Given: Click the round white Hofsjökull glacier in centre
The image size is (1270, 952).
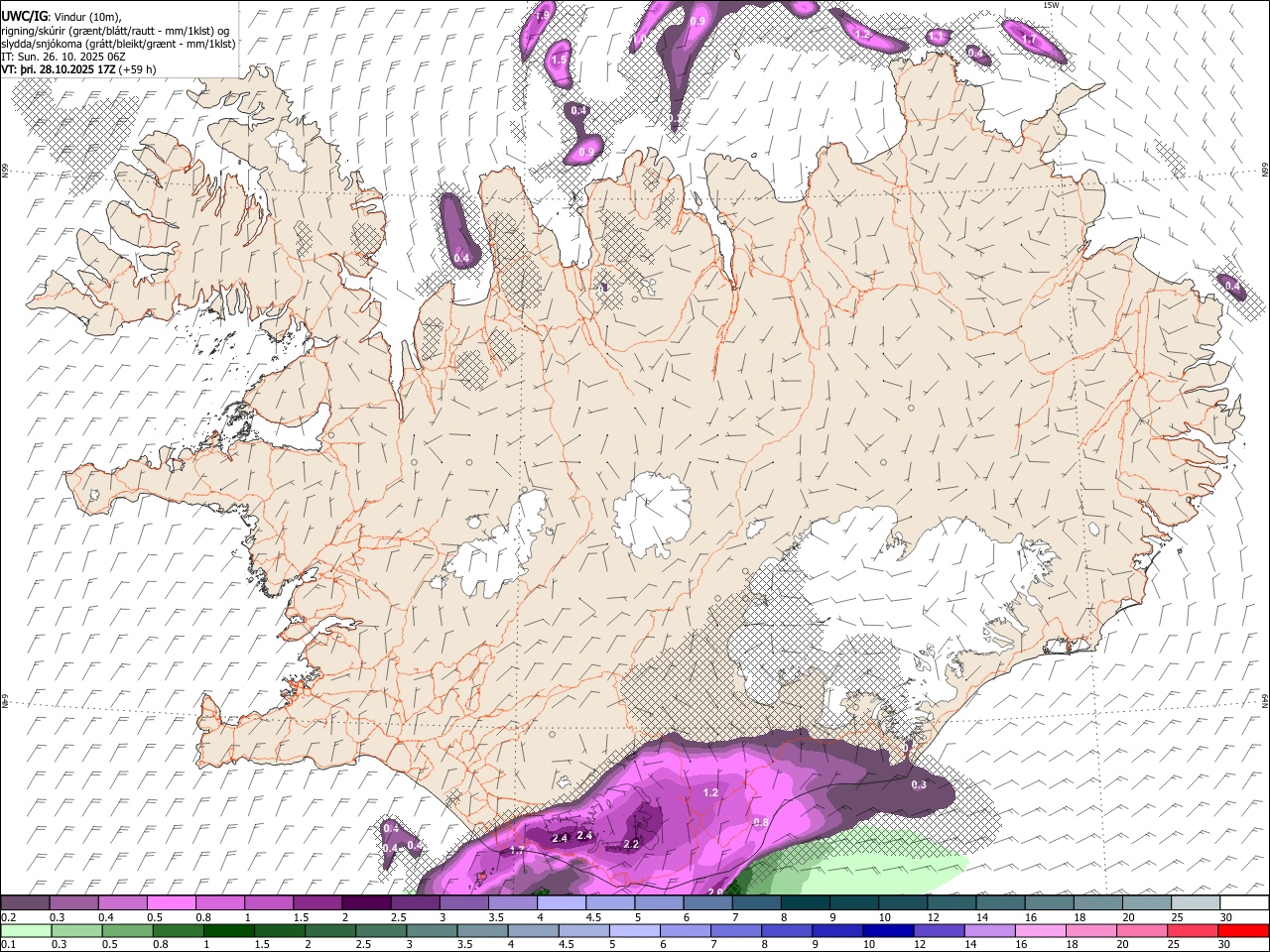Looking at the screenshot, I should pyautogui.click(x=652, y=513).
